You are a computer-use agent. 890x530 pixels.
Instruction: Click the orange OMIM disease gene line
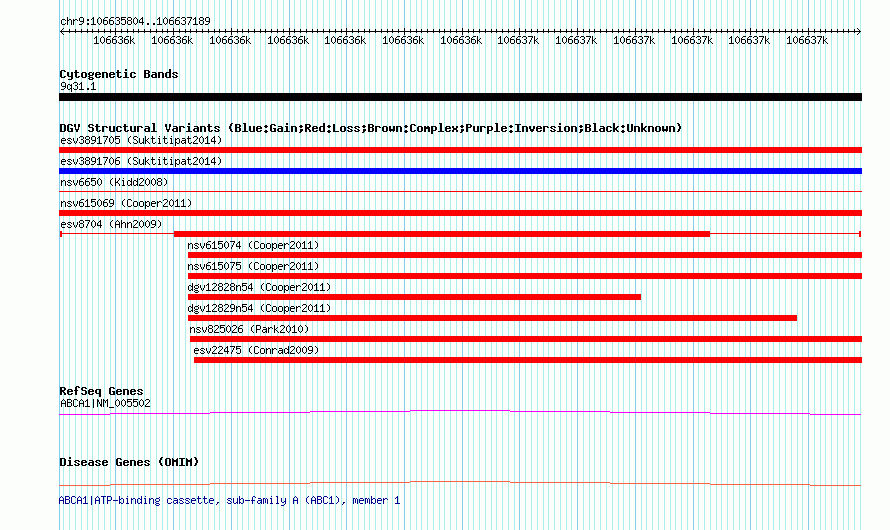[460, 483]
